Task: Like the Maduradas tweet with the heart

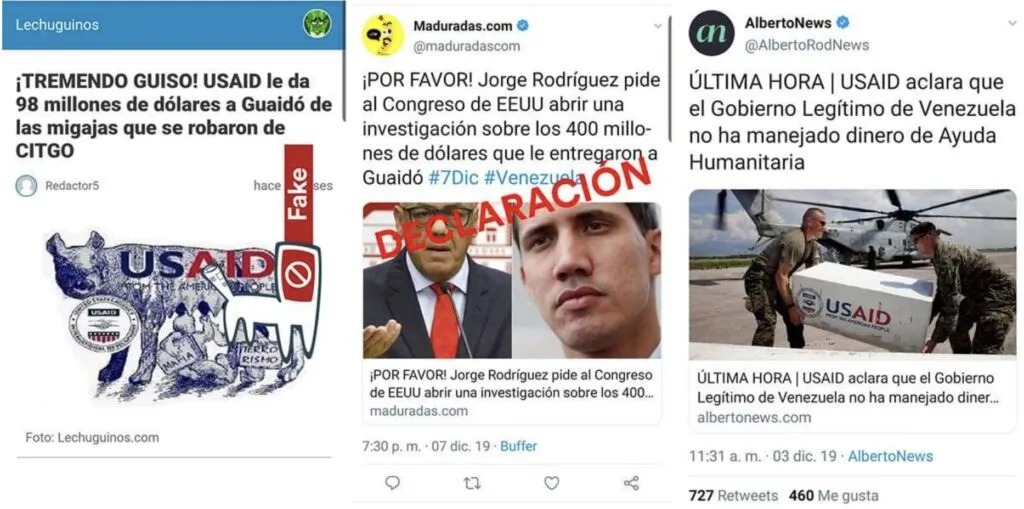Action: [x=552, y=483]
